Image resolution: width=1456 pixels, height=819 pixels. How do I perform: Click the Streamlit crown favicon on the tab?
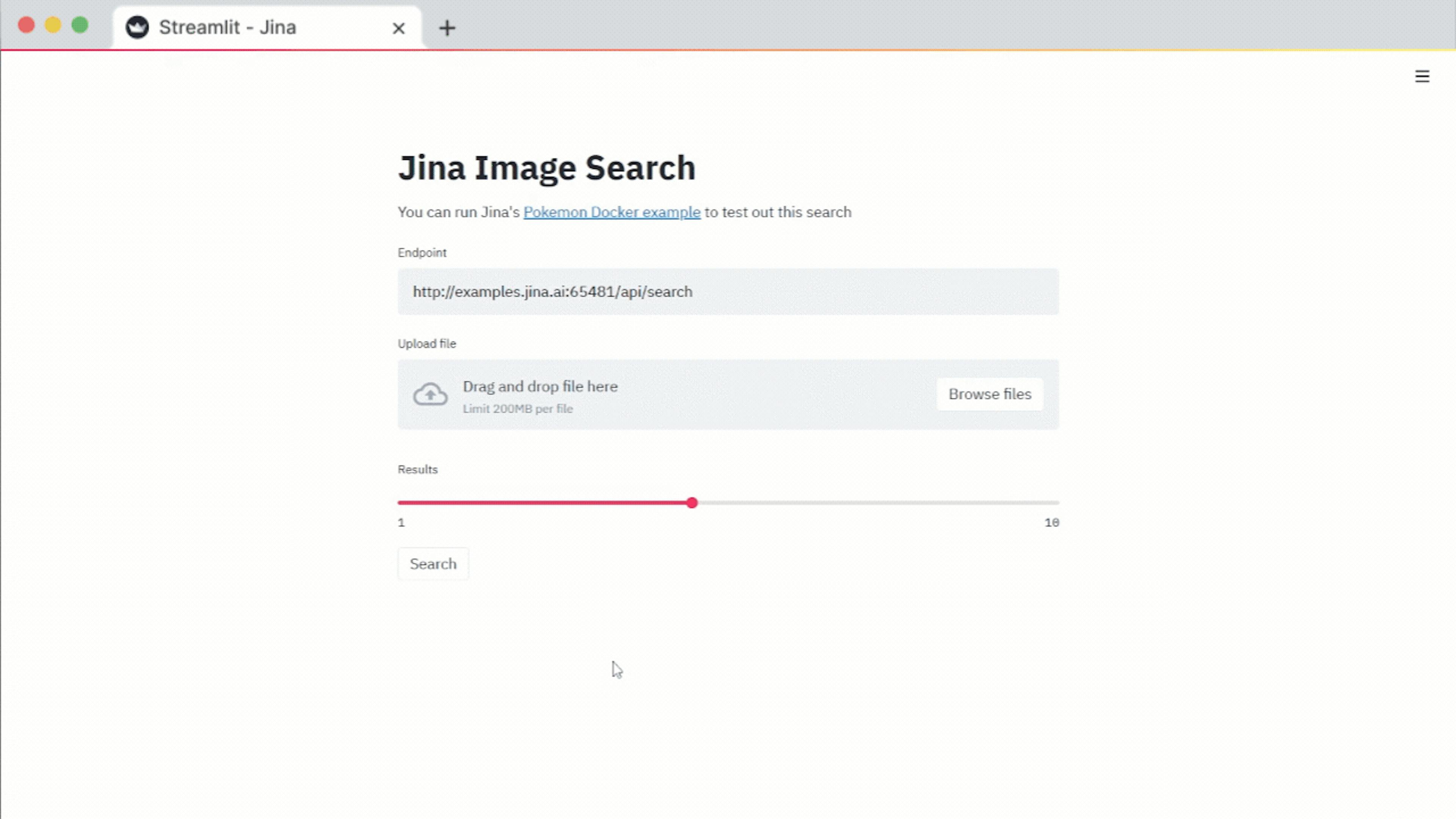137,27
